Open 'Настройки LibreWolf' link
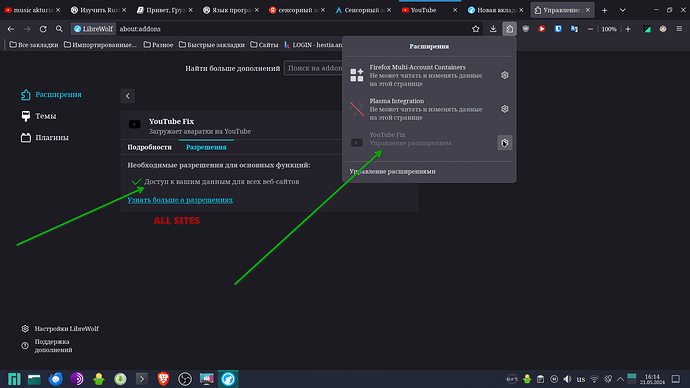 point(60,329)
